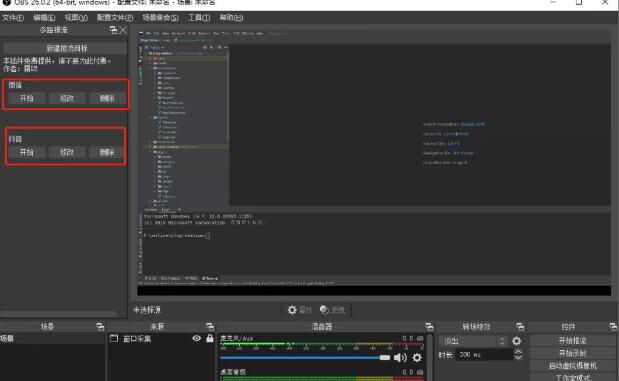Click 删除 for the 微信 target
Viewport: 619px width, 381px height.
[107, 98]
